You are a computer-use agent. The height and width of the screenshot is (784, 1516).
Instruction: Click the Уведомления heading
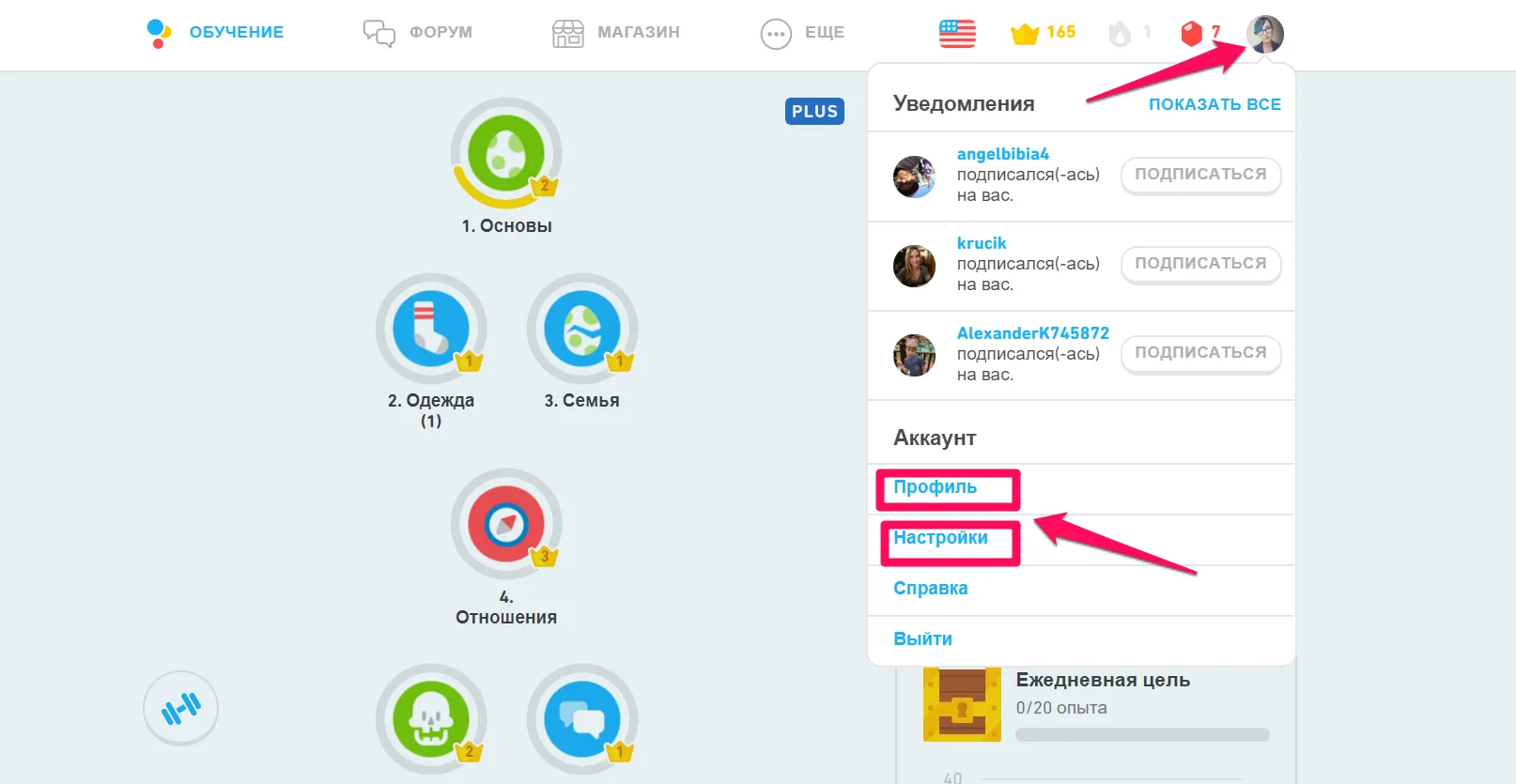964,104
